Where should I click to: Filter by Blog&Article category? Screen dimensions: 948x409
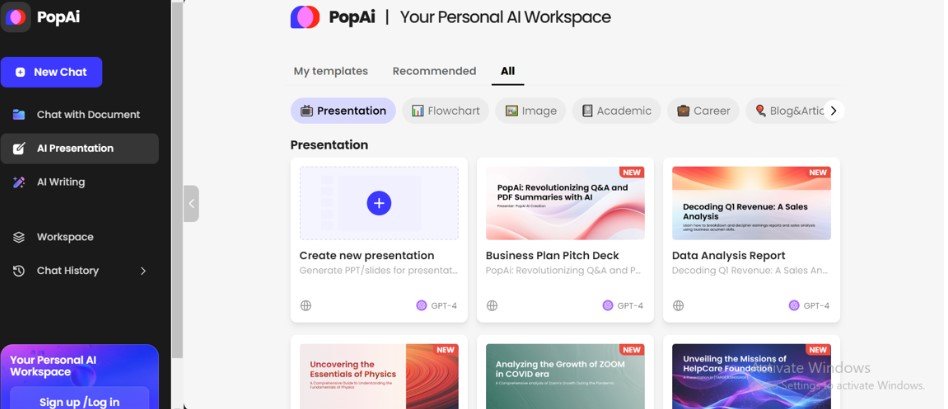click(786, 111)
